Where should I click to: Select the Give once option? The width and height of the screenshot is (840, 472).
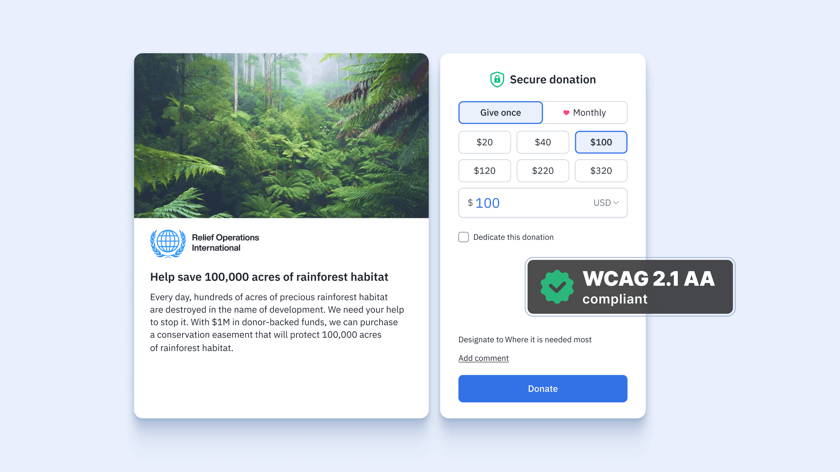(500, 113)
